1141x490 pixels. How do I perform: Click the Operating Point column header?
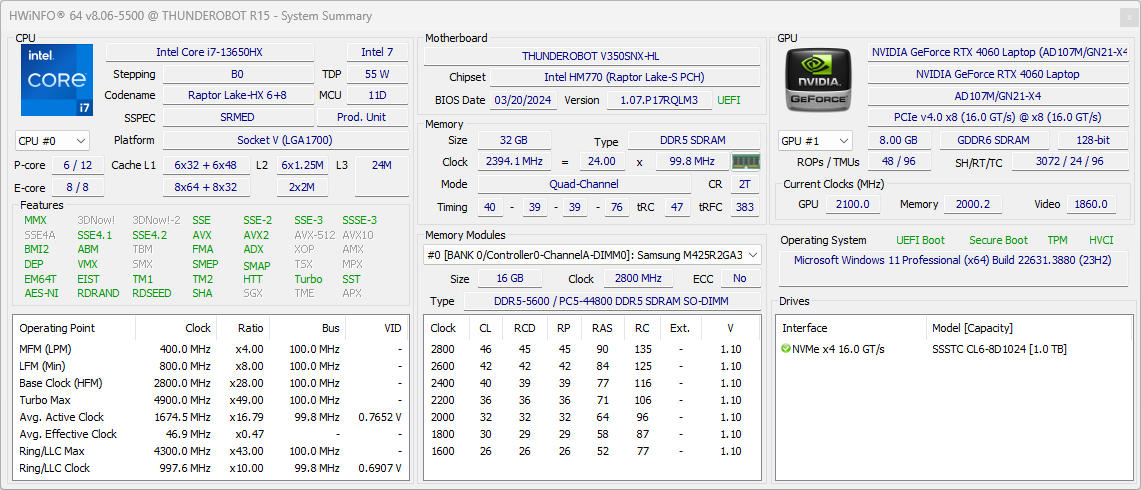[x=57, y=328]
